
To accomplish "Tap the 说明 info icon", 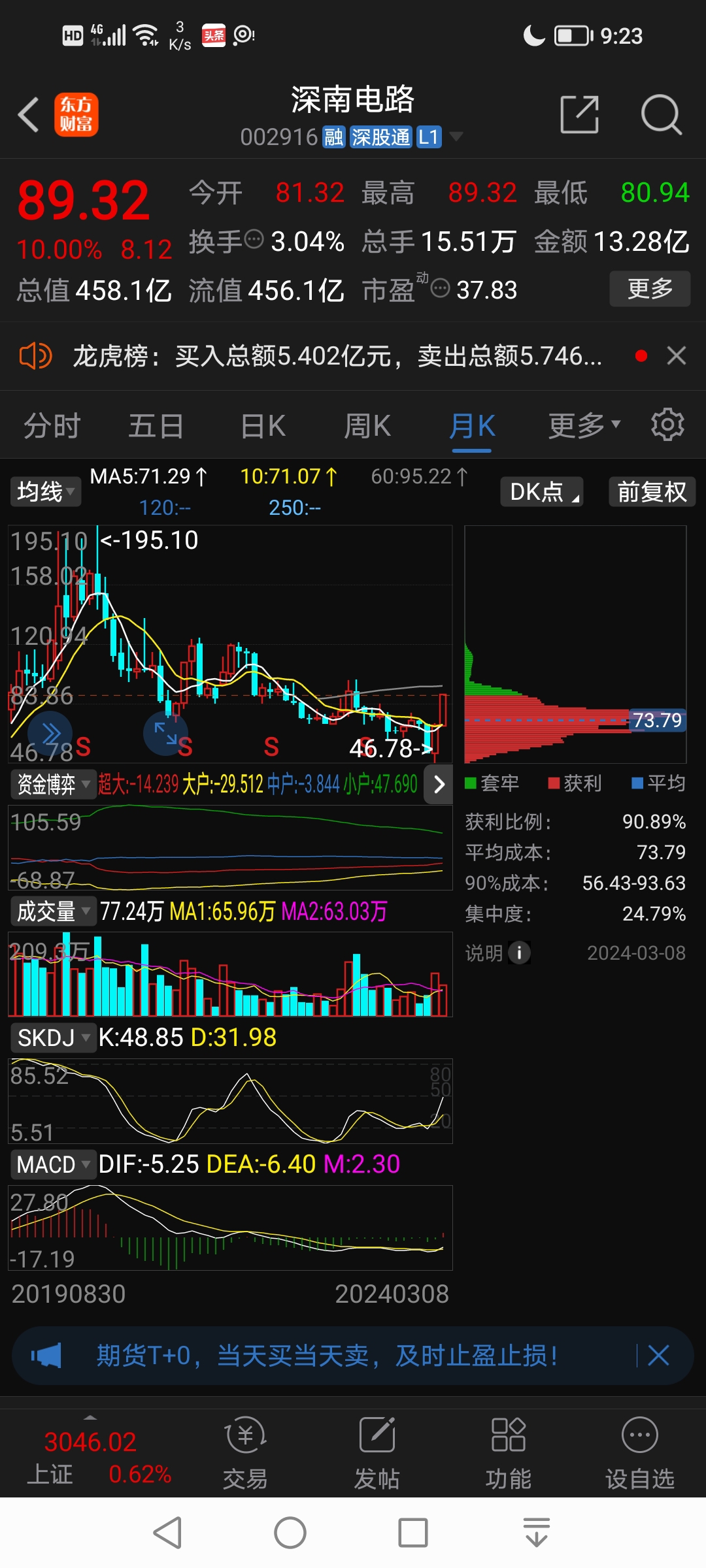I will pyautogui.click(x=519, y=953).
